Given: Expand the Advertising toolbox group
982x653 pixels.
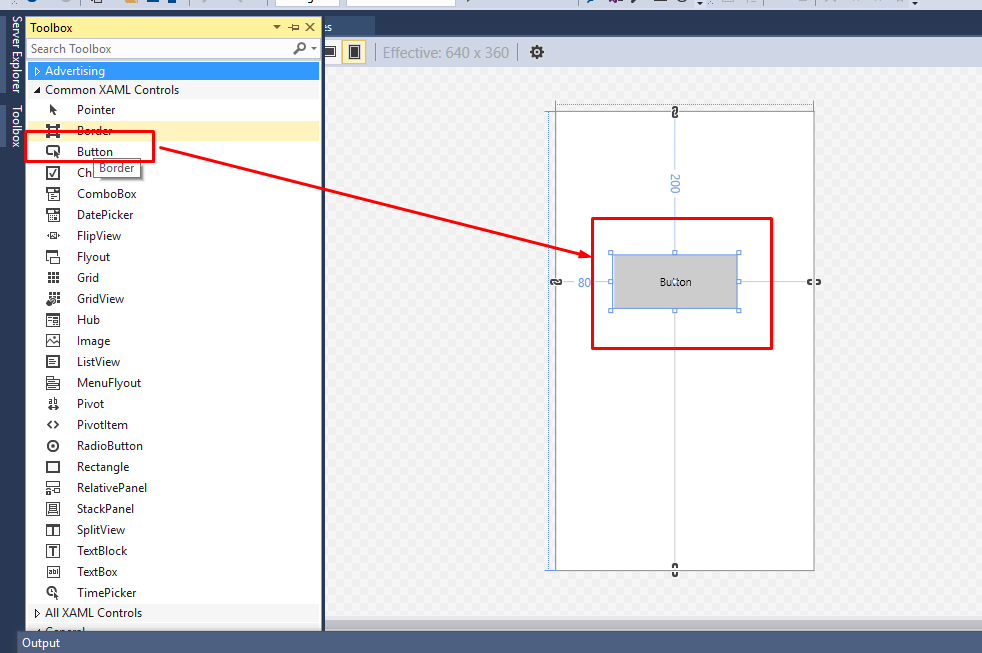Looking at the screenshot, I should [37, 71].
